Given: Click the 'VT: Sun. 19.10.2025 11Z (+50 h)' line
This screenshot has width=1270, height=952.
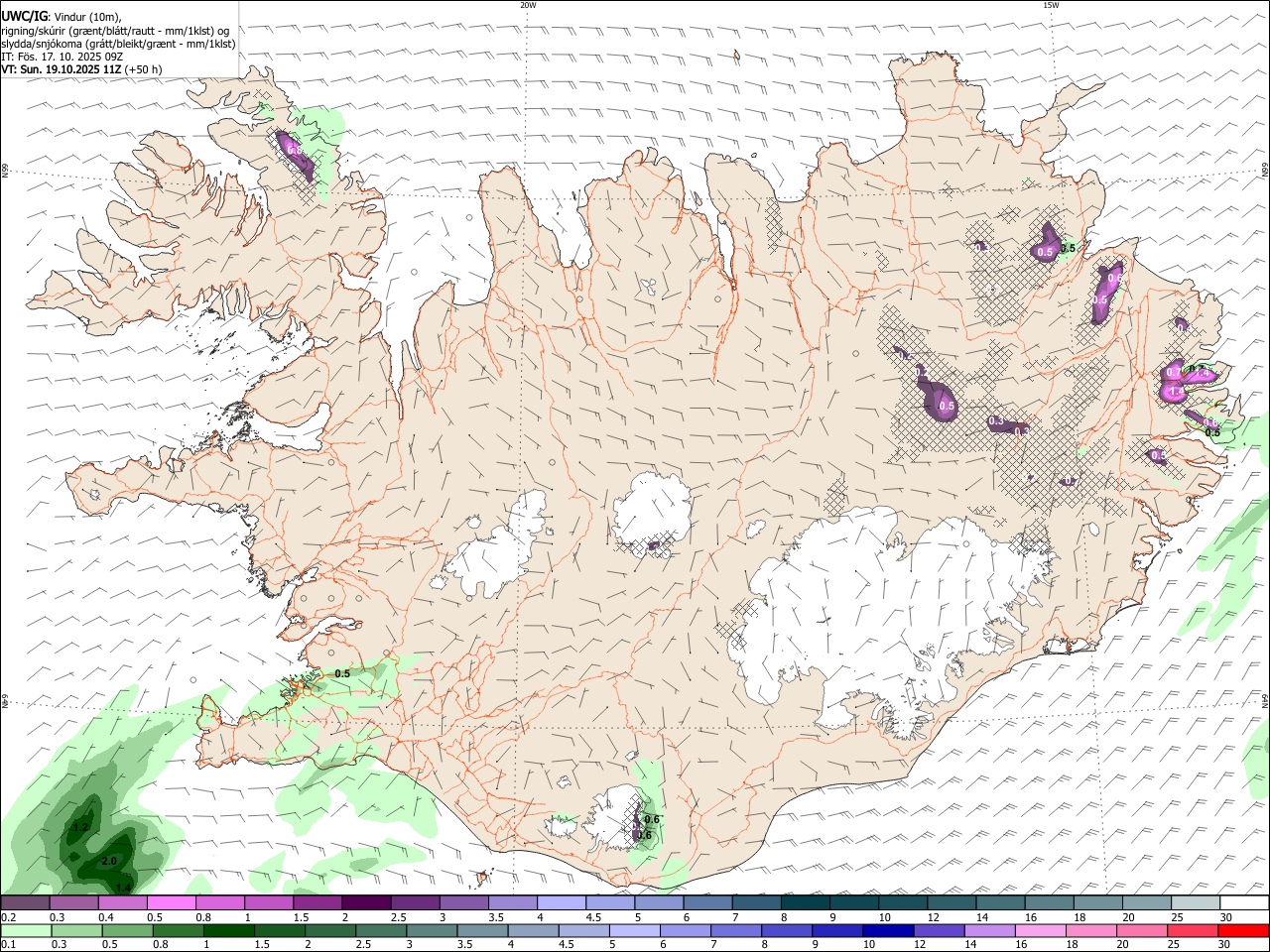Looking at the screenshot, I should tap(81, 69).
